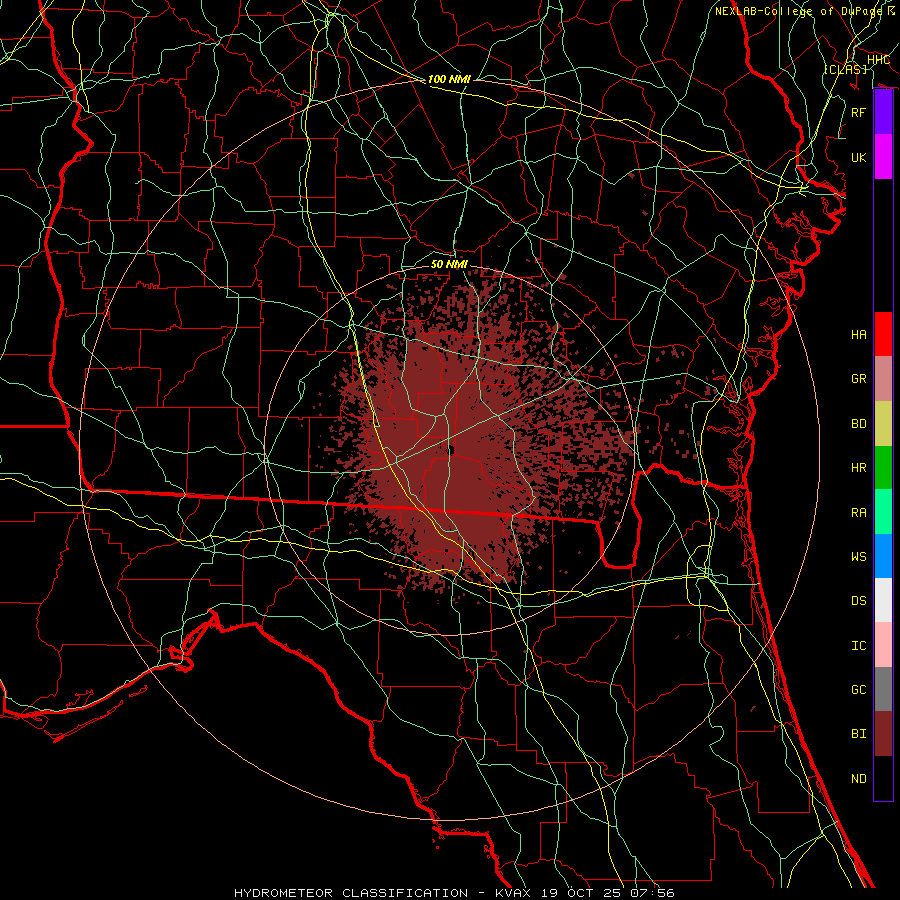The width and height of the screenshot is (900, 900).
Task: Click the HR green legend swatch
Action: pos(883,467)
